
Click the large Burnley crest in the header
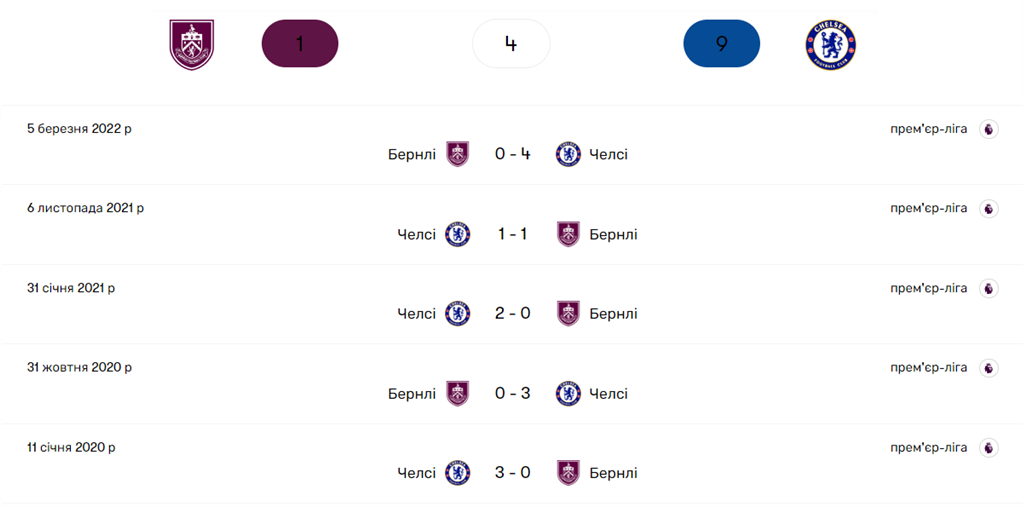coord(192,44)
